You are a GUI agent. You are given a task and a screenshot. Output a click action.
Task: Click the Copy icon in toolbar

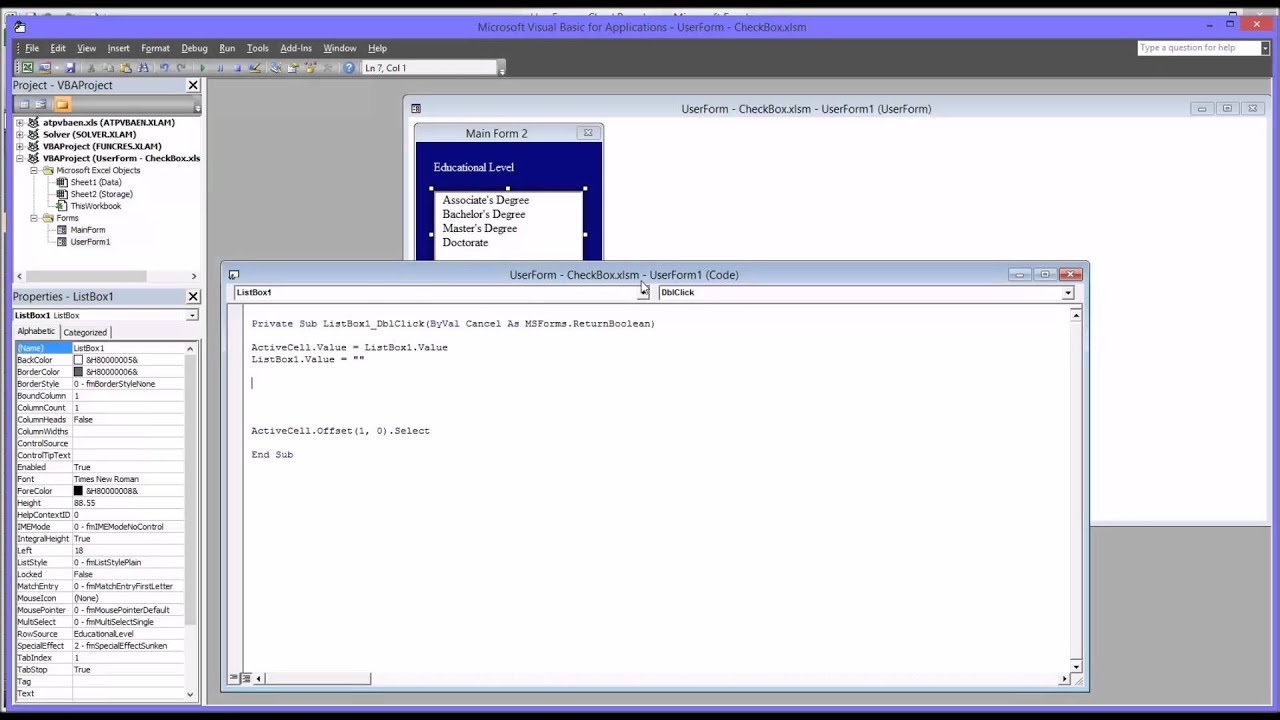[x=108, y=68]
